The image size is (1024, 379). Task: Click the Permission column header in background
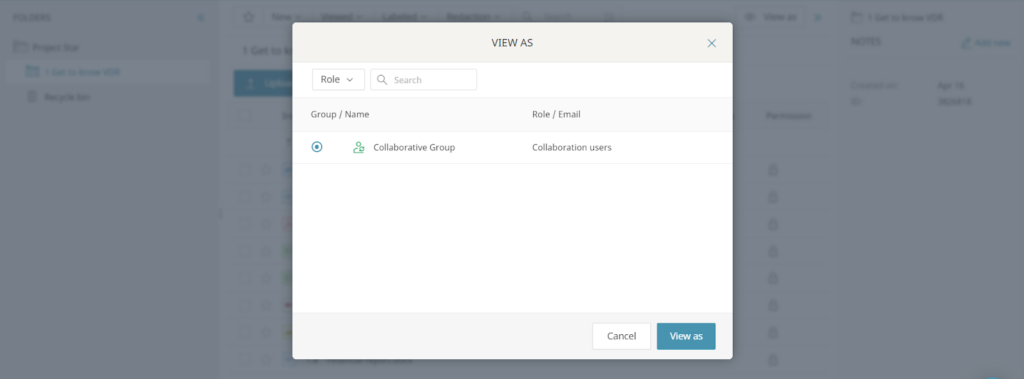789,116
